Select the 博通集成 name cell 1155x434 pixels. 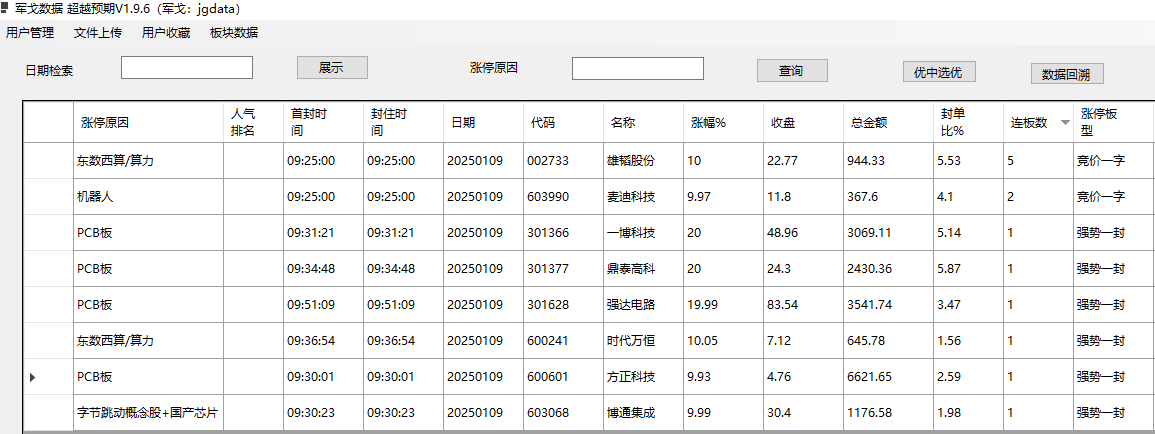[x=643, y=413]
